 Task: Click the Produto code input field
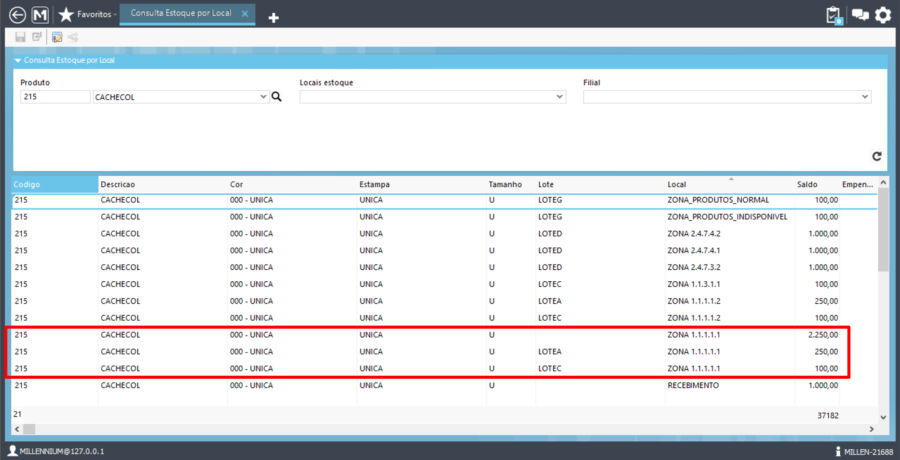pyautogui.click(x=55, y=97)
